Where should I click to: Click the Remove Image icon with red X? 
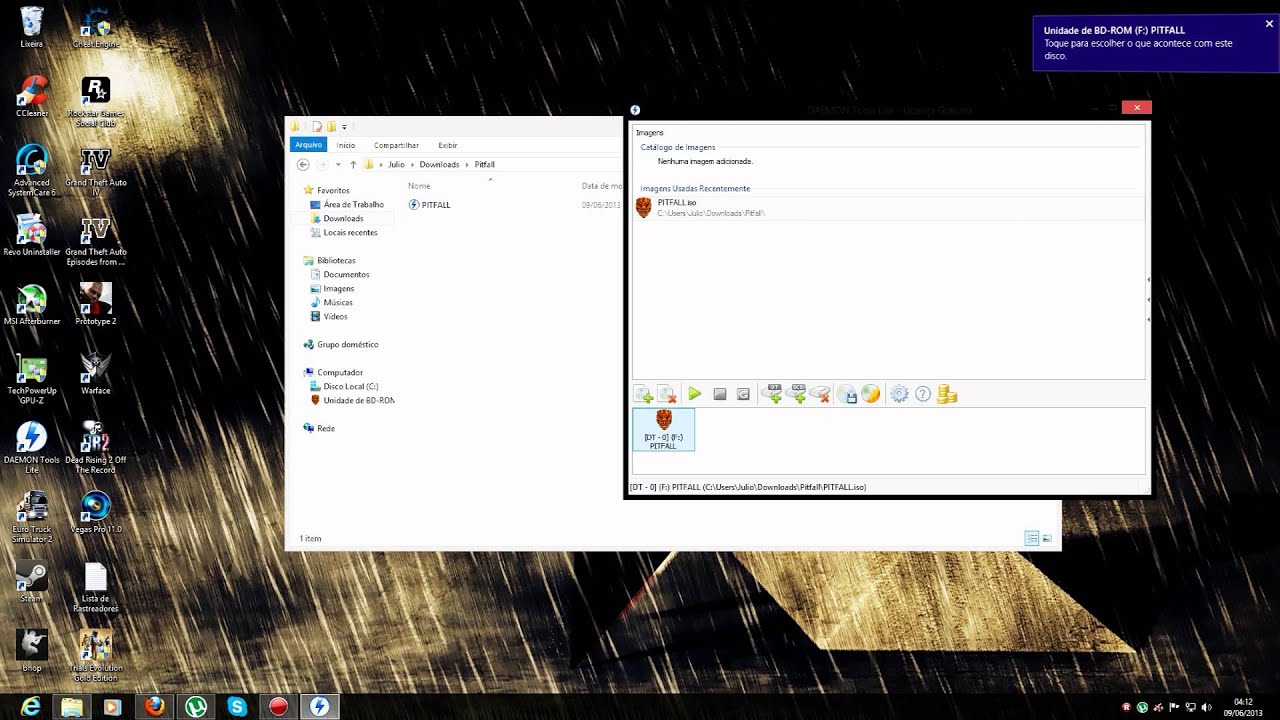point(667,394)
